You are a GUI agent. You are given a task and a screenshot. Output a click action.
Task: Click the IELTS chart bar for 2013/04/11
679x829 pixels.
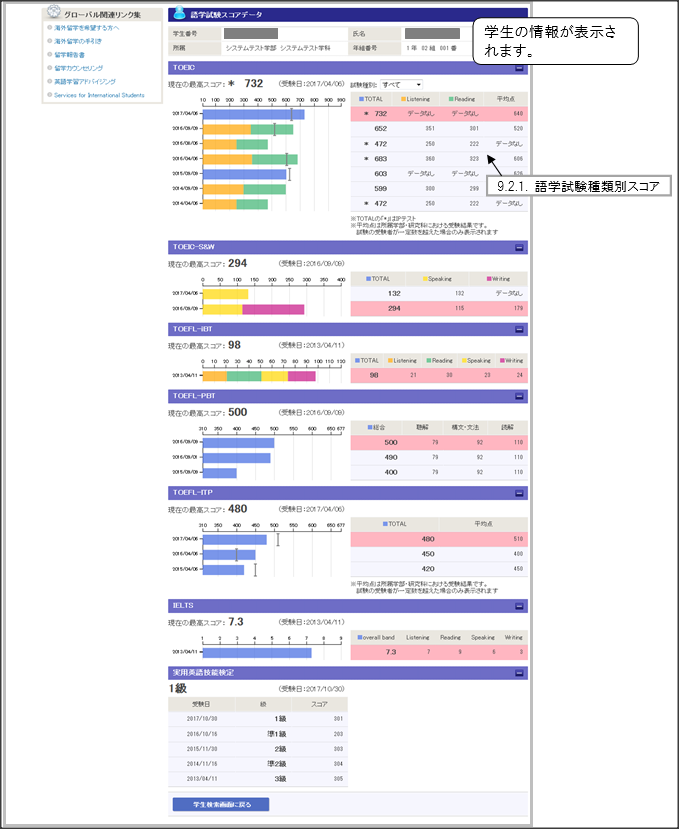[257, 653]
